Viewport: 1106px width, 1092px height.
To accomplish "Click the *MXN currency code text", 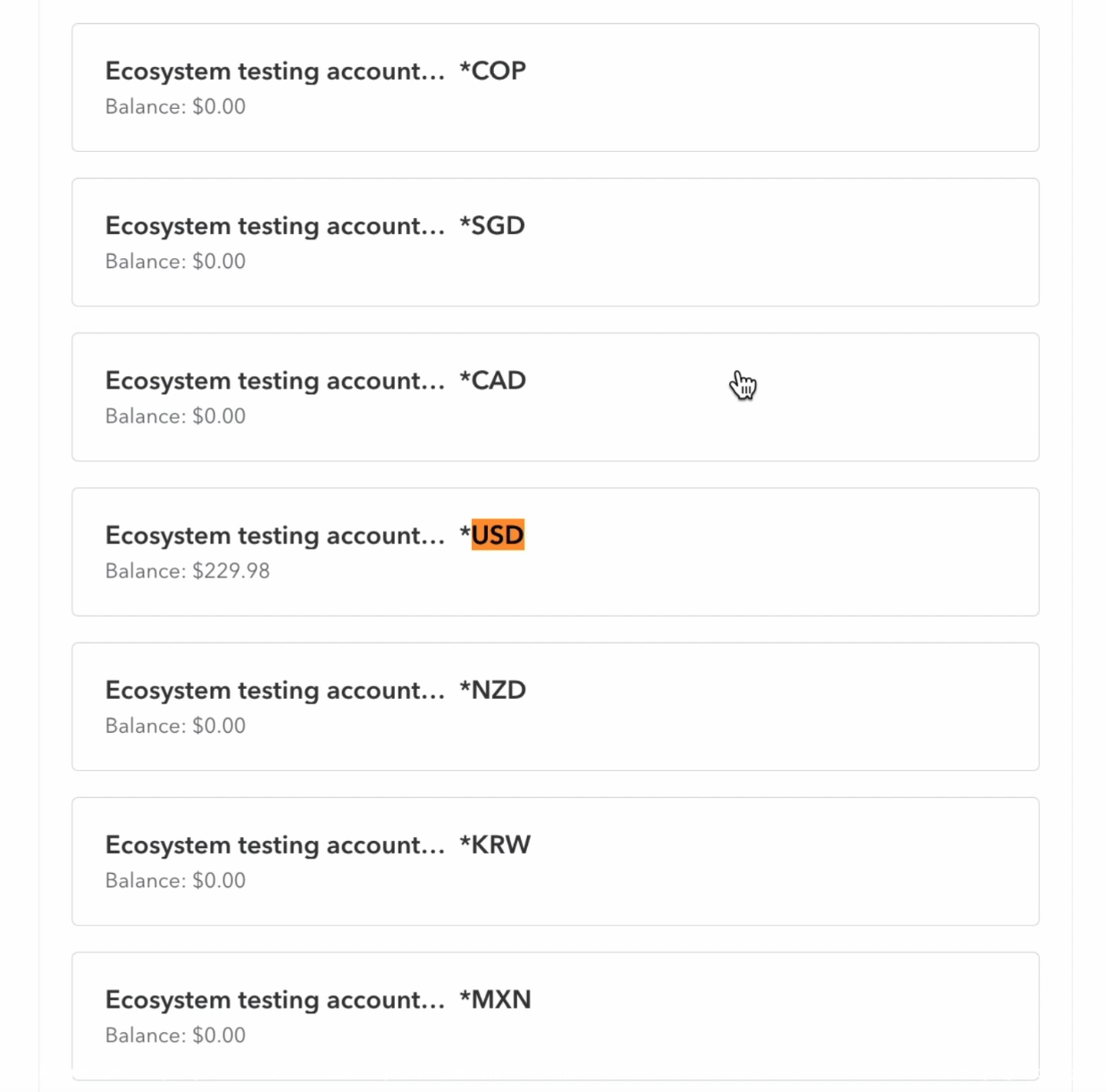I will [495, 999].
